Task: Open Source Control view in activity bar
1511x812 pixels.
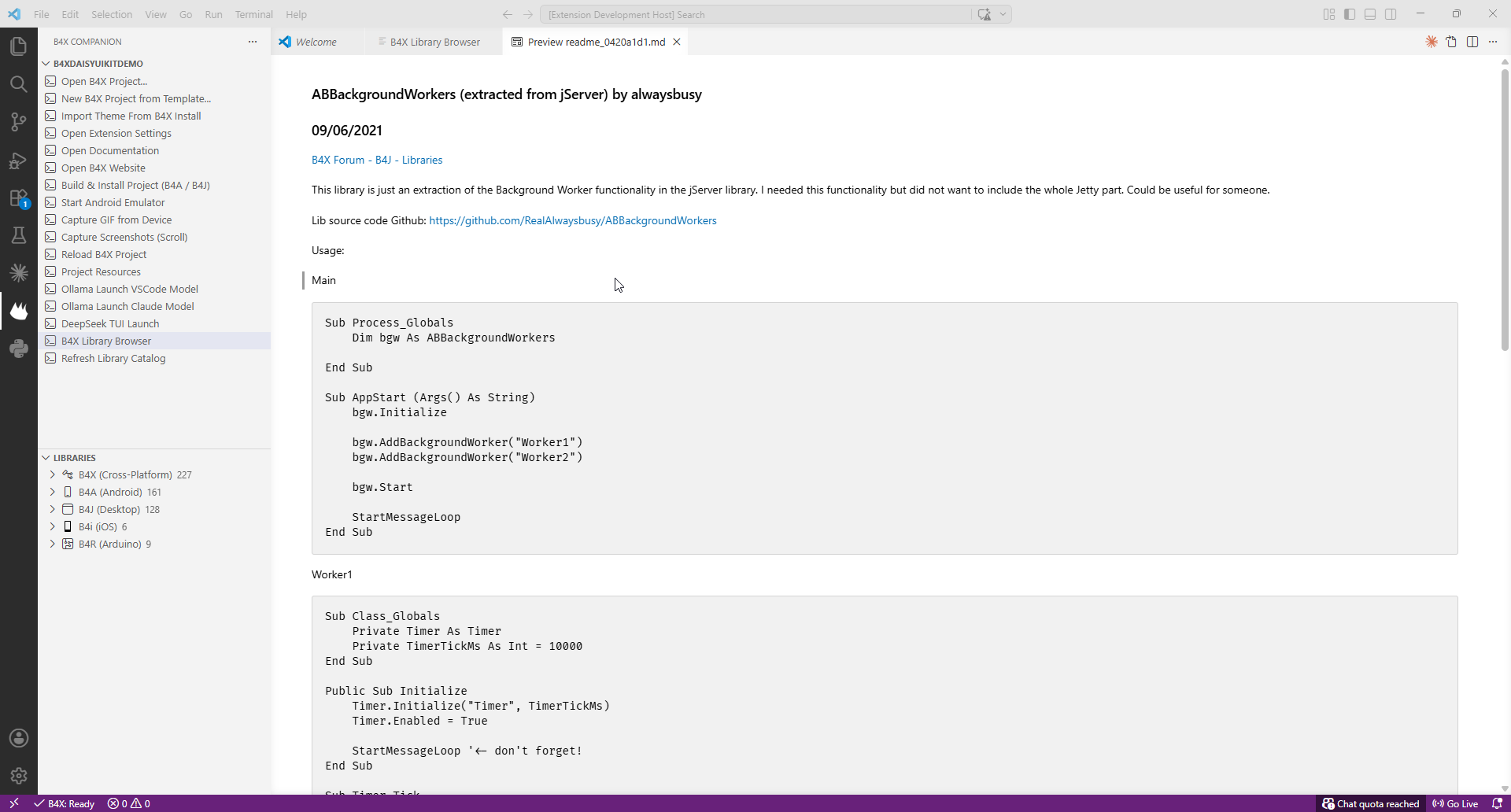Action: pos(19,122)
